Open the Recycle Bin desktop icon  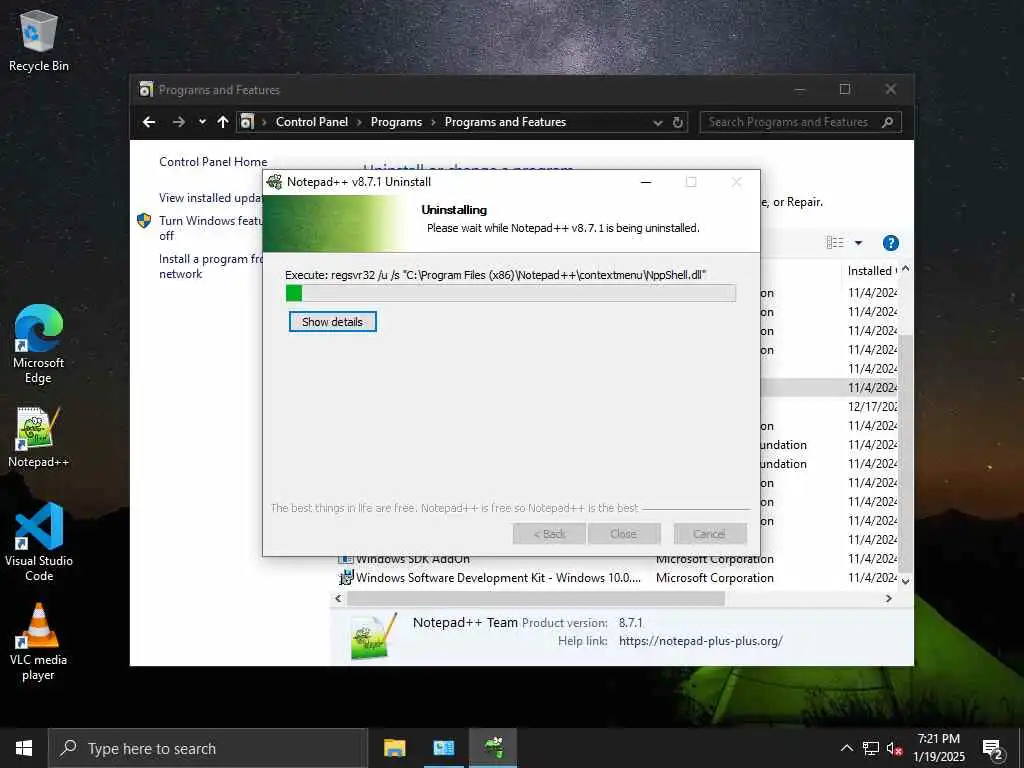tap(39, 40)
